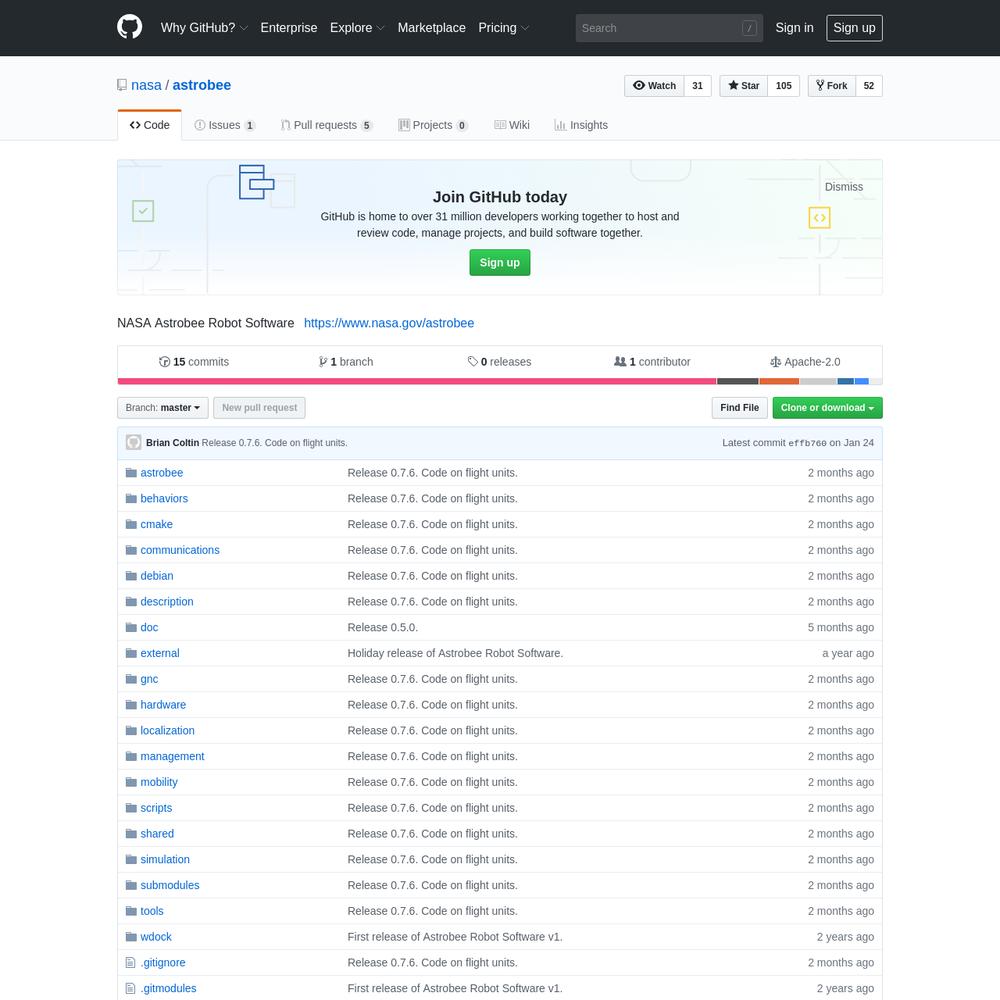View the Insights tab

(581, 125)
